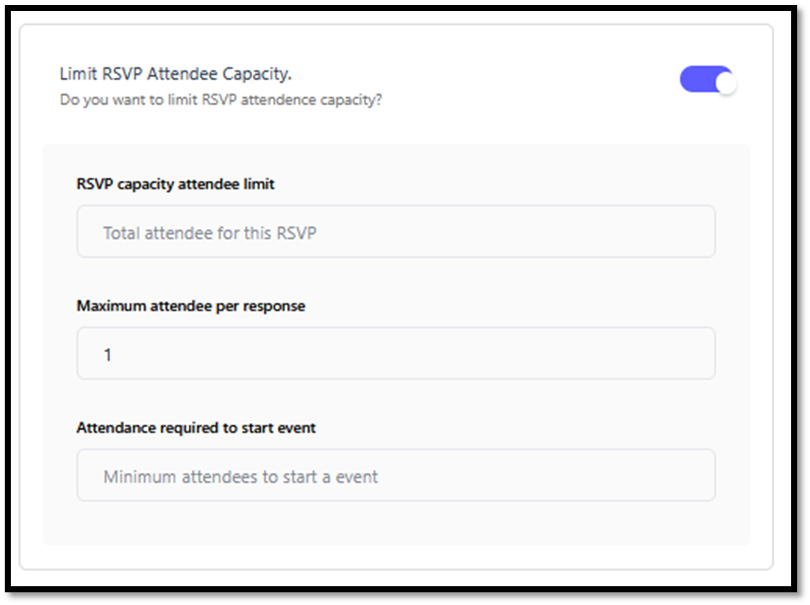Click the "RSVP capacity attendee limit" label
This screenshot has height=605, width=810.
(x=175, y=184)
